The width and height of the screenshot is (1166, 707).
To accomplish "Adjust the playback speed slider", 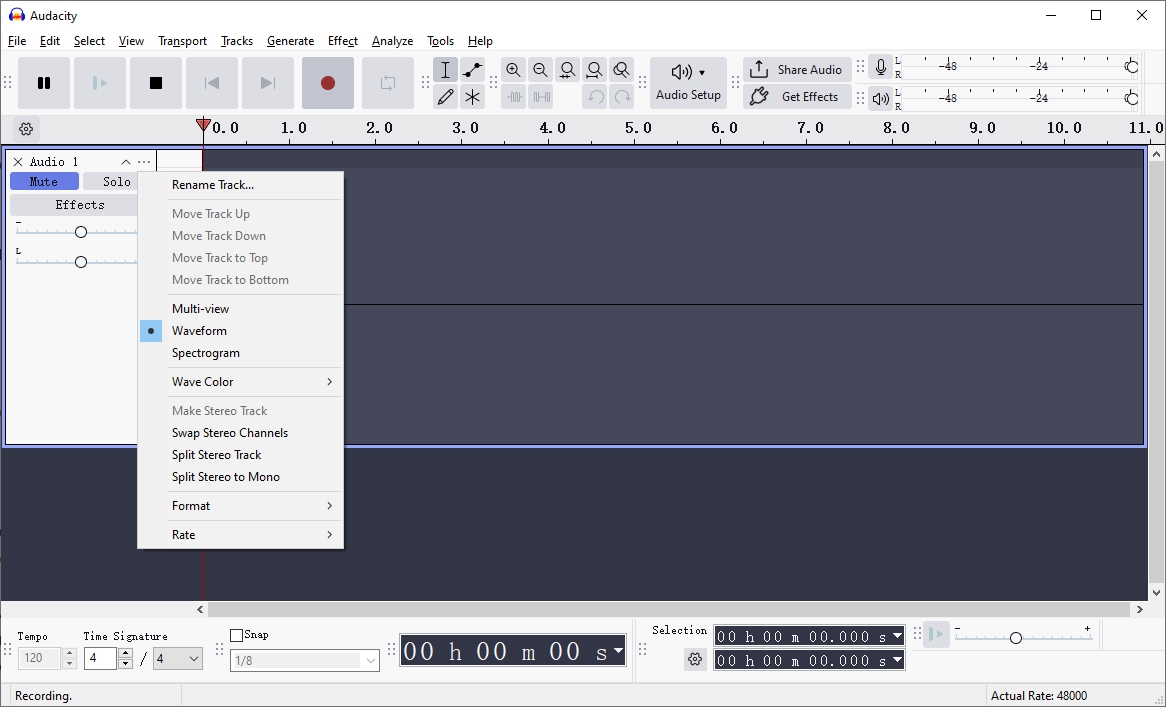I will point(1016,638).
